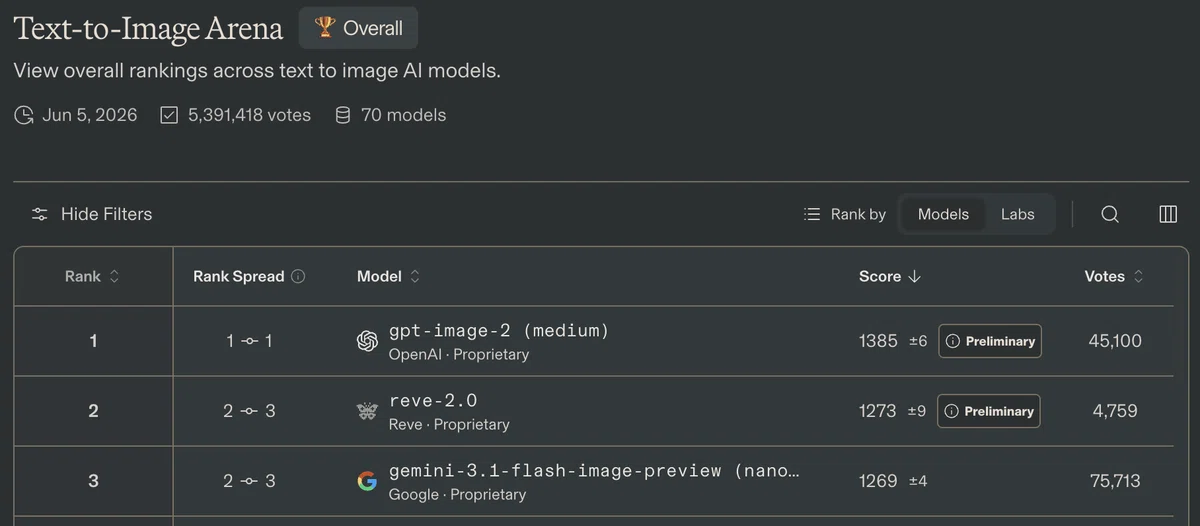Select Models ranking toggle

tap(943, 214)
